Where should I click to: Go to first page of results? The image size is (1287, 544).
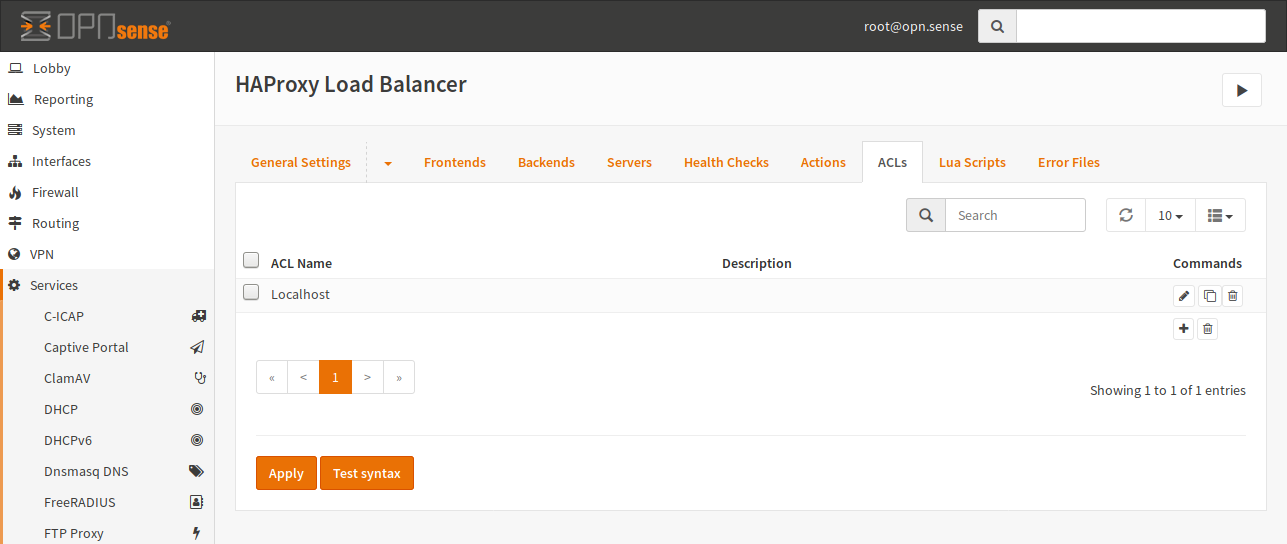(x=272, y=377)
